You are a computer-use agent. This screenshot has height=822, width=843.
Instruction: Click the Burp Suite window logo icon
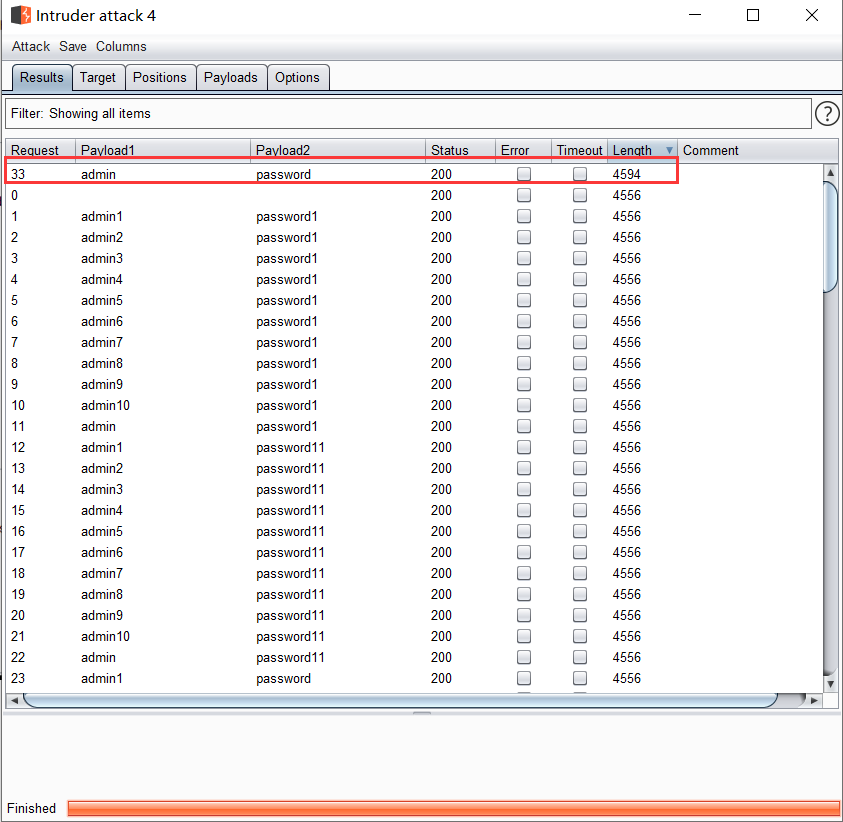tap(21, 15)
